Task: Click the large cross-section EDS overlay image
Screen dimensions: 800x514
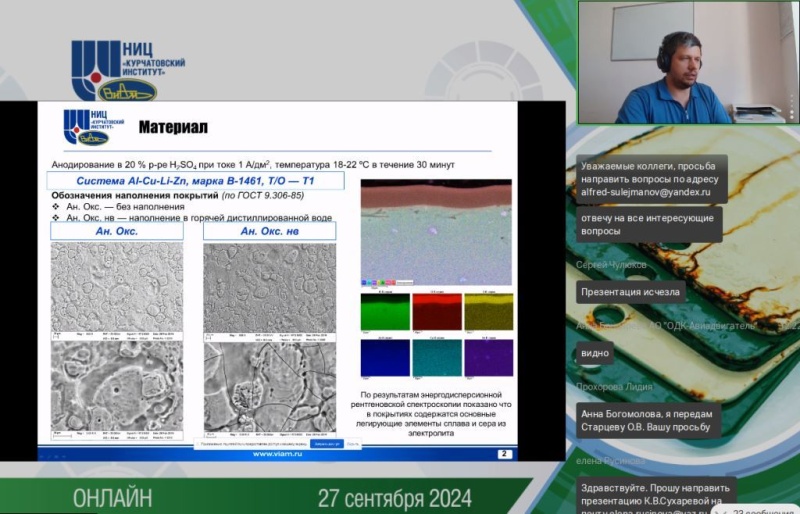Action: (436, 232)
